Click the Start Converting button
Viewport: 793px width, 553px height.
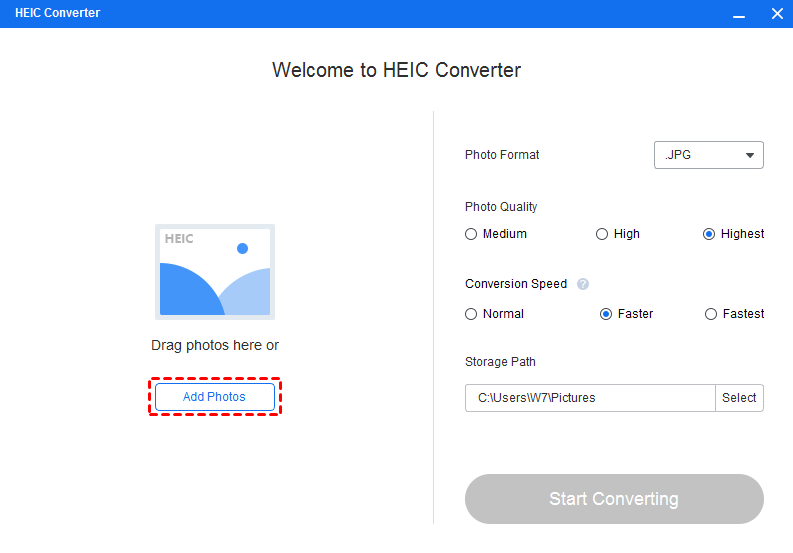click(614, 499)
